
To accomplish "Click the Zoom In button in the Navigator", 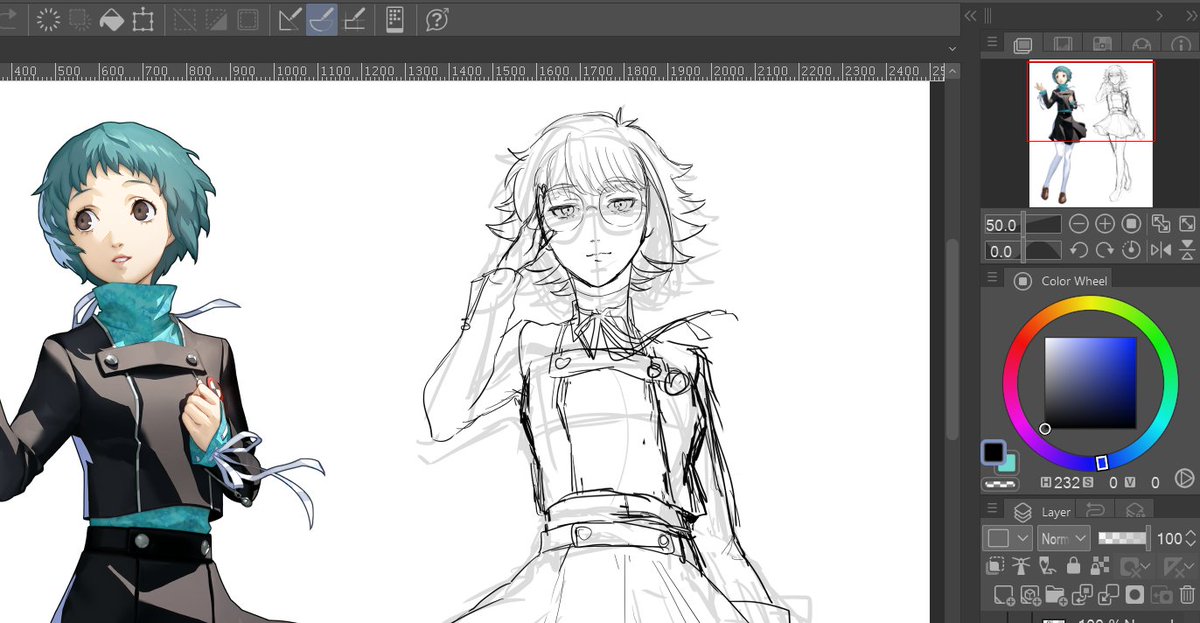I will pyautogui.click(x=1105, y=224).
